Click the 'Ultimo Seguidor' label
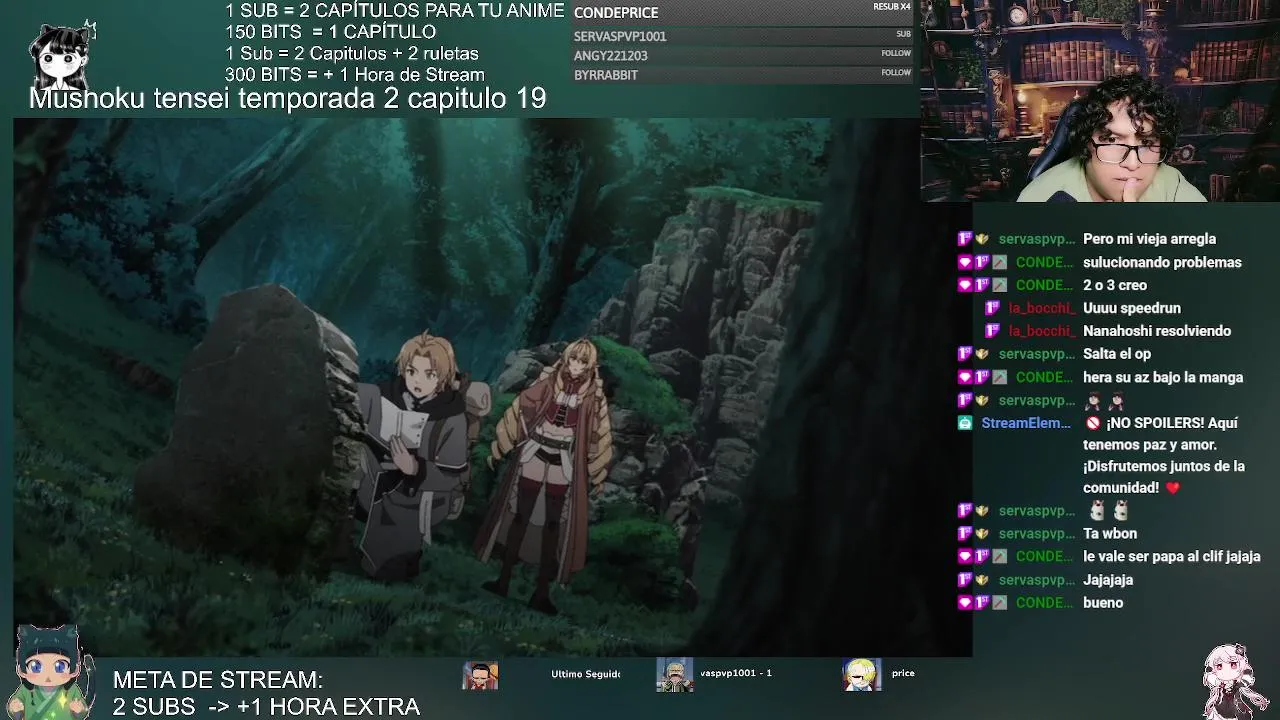Screen dimensions: 1280x720 tap(586, 674)
